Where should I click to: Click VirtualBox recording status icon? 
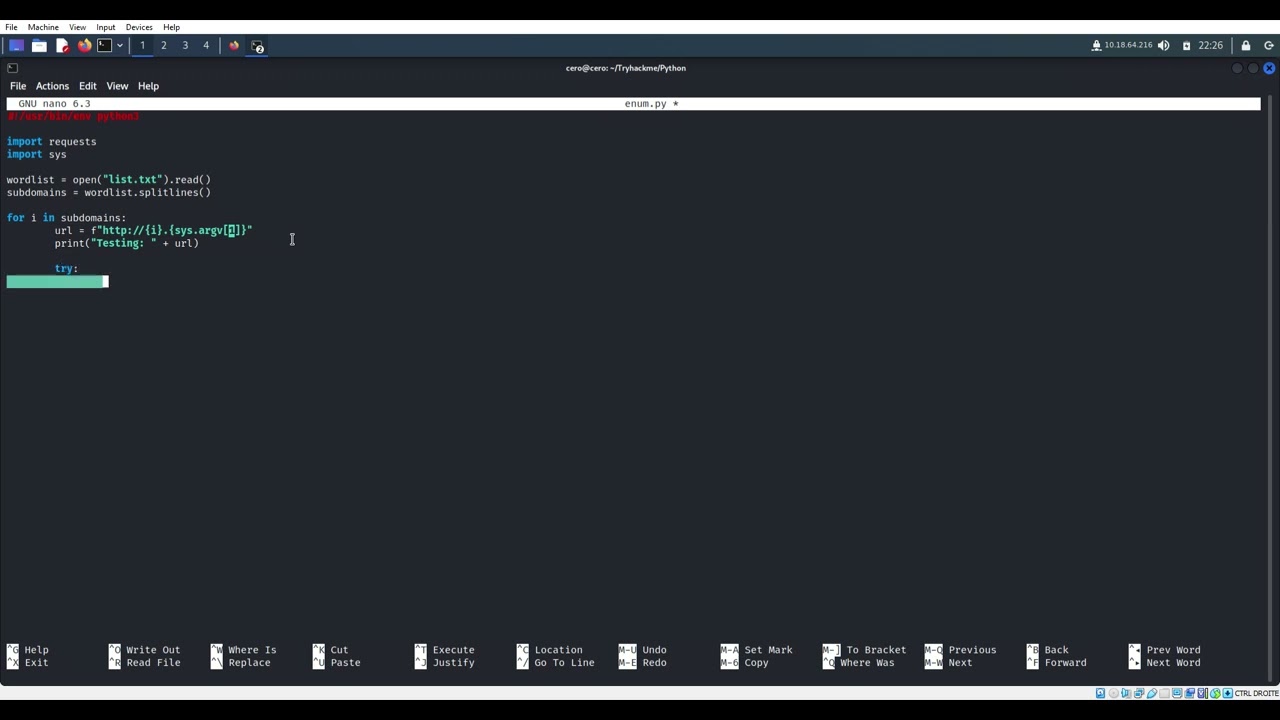pyautogui.click(x=1189, y=693)
